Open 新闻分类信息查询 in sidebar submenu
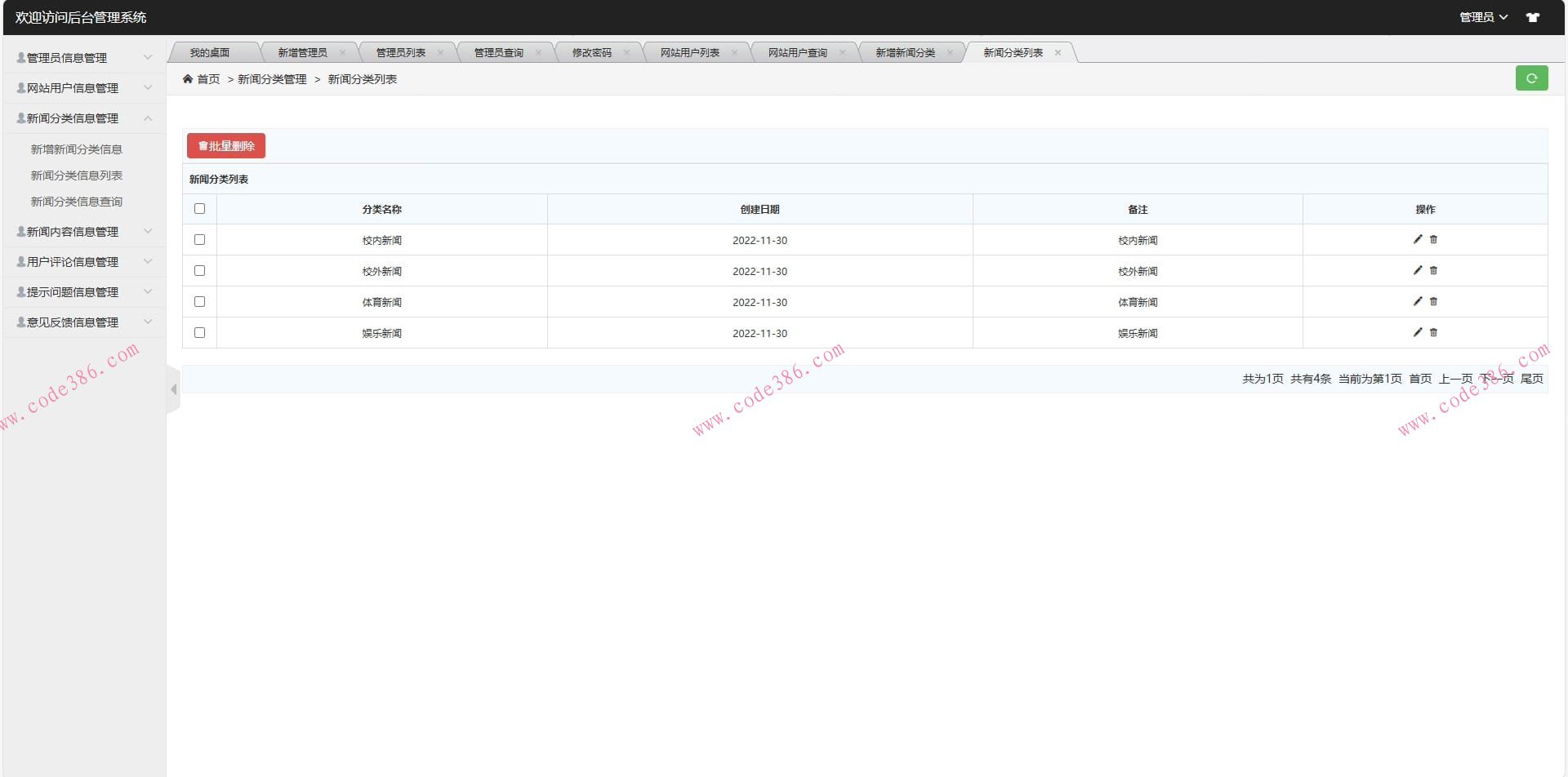The image size is (1568, 777). pos(77,202)
